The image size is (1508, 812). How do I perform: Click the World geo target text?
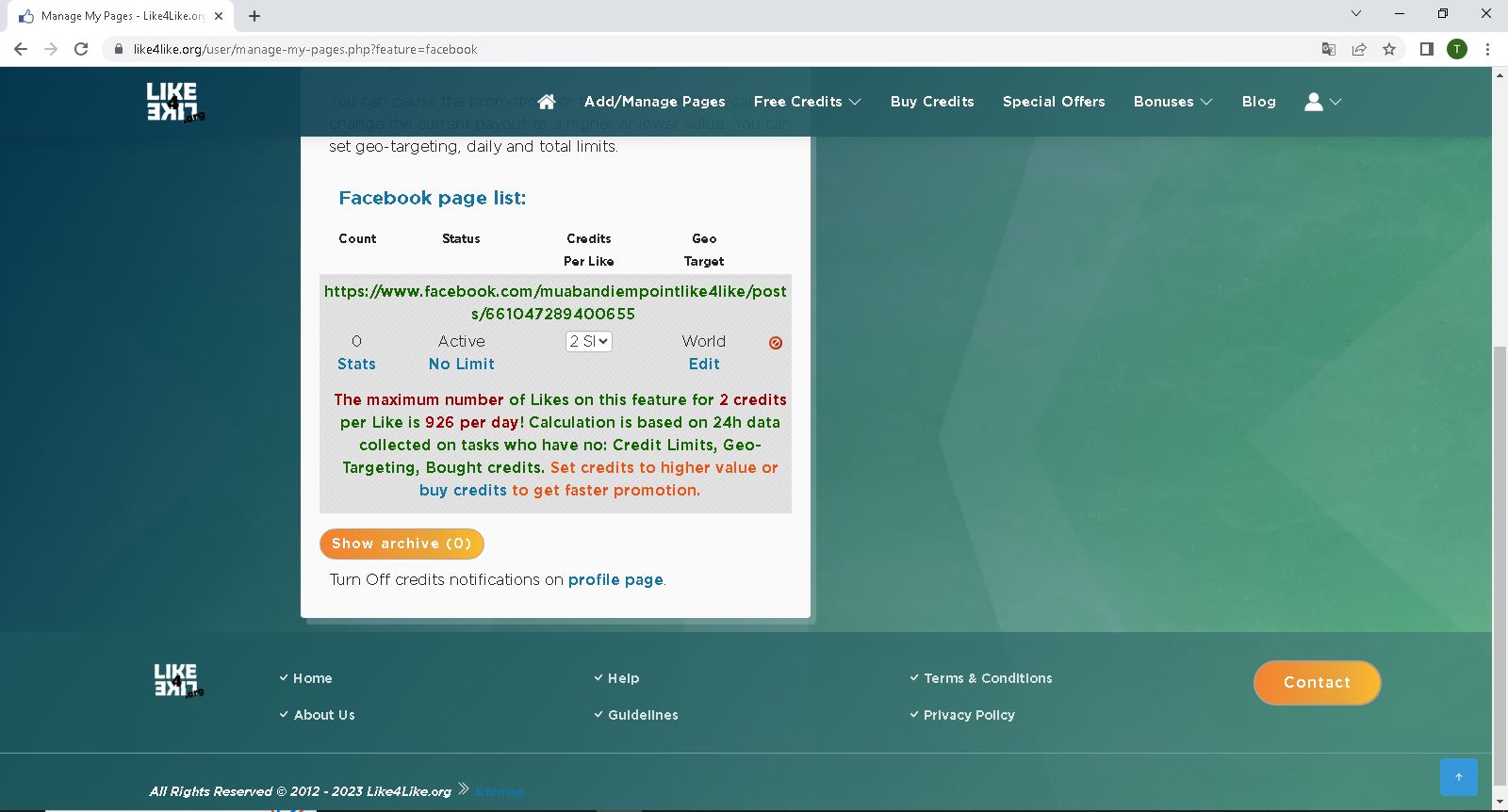(x=704, y=341)
